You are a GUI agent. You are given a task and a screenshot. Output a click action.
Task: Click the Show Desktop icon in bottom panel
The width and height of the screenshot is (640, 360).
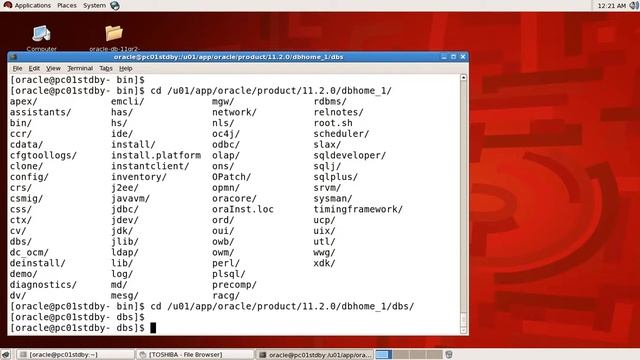[x=5, y=355]
